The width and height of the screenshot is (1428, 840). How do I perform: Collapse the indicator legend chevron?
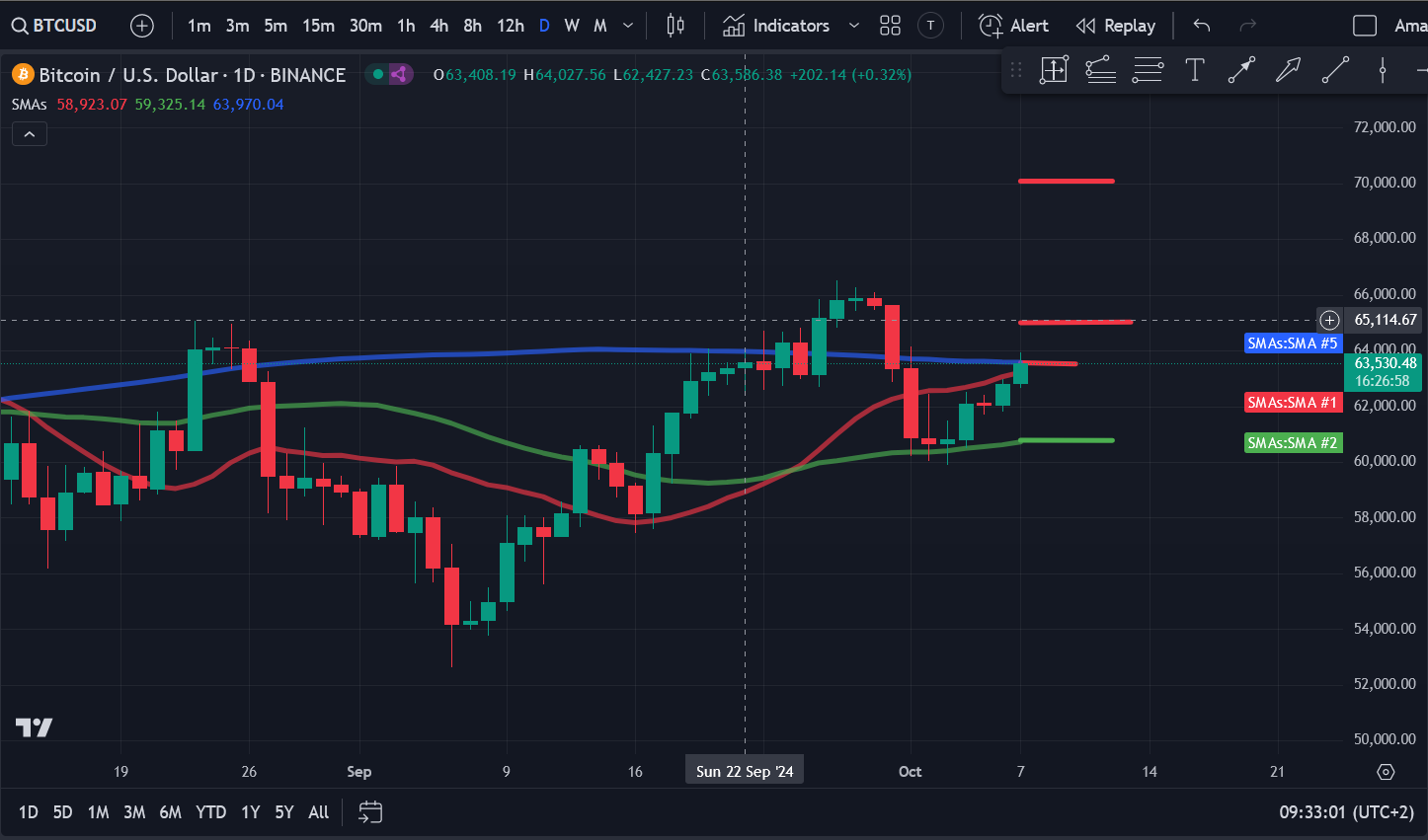click(x=30, y=134)
